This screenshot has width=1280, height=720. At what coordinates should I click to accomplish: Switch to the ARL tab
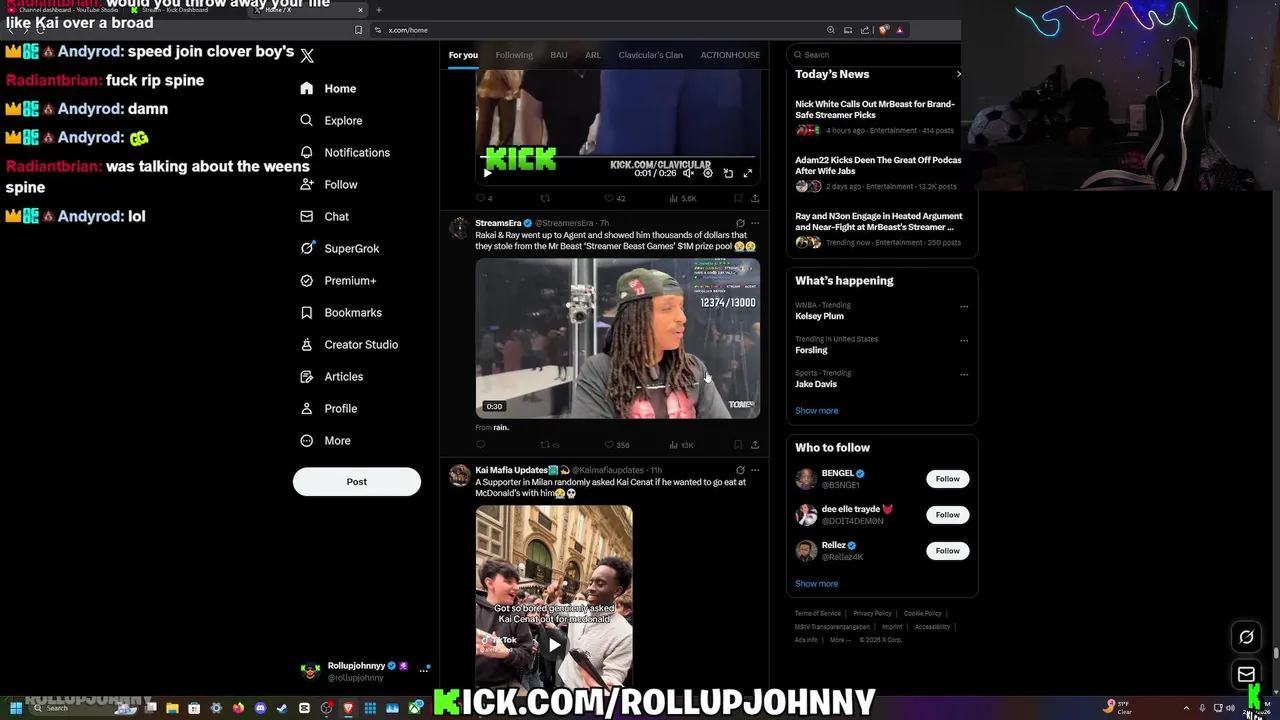tap(593, 55)
